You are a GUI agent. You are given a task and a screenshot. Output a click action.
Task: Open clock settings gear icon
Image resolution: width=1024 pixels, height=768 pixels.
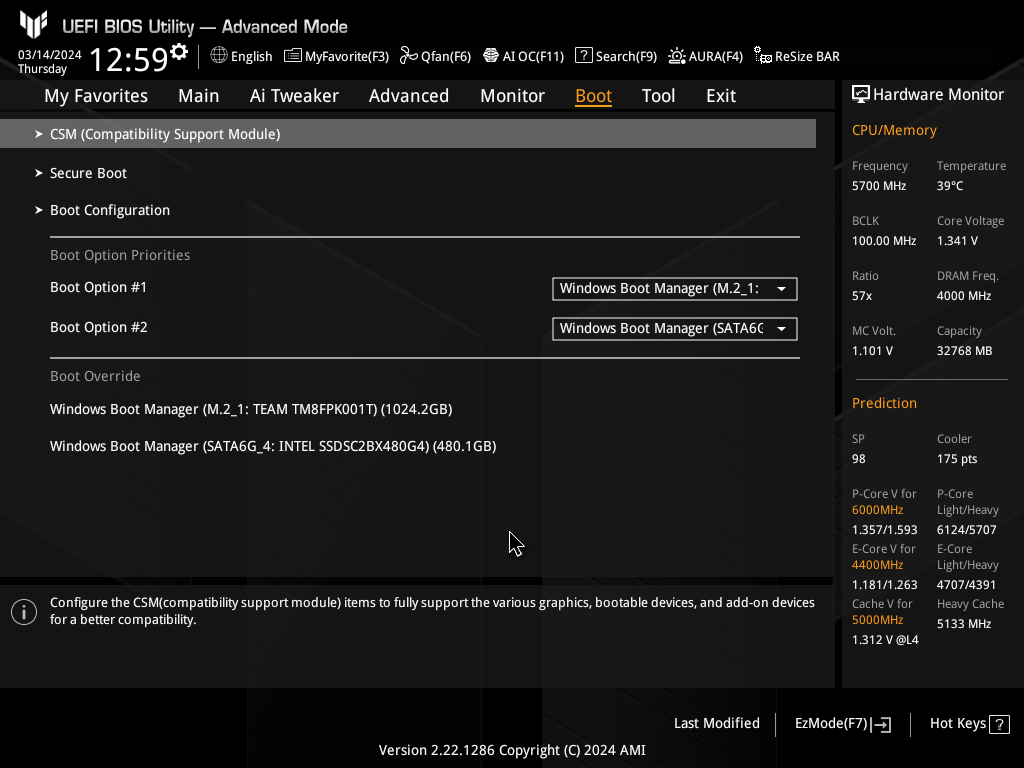[179, 51]
